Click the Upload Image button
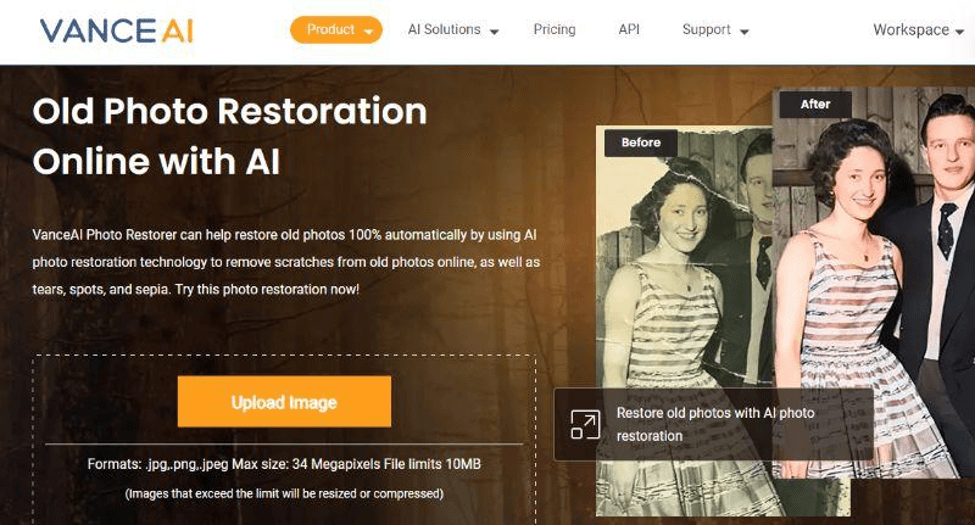This screenshot has width=977, height=527. tap(284, 402)
